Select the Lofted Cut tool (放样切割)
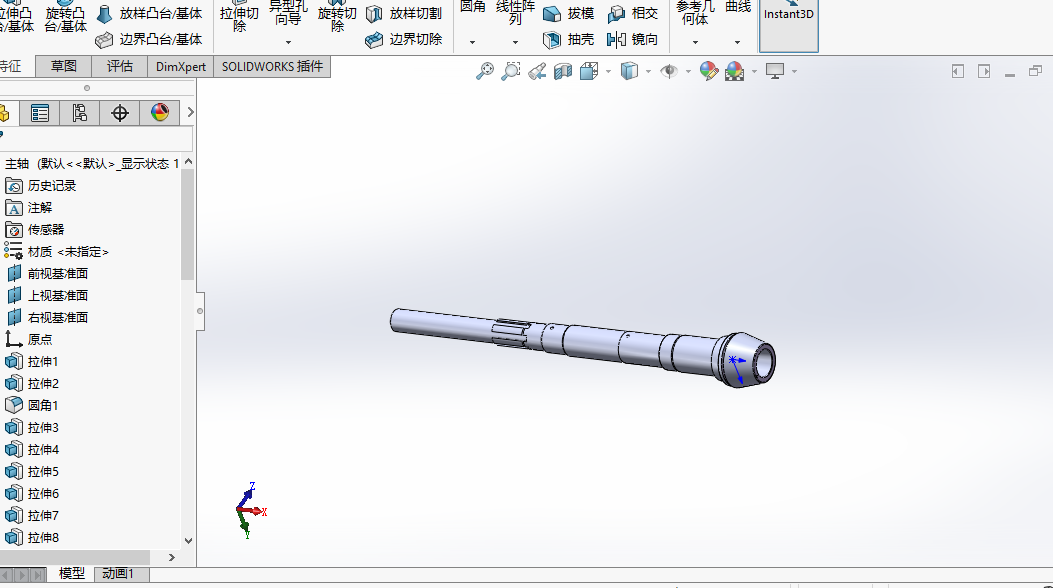Screen dimensions: 1053x588 [x=404, y=13]
